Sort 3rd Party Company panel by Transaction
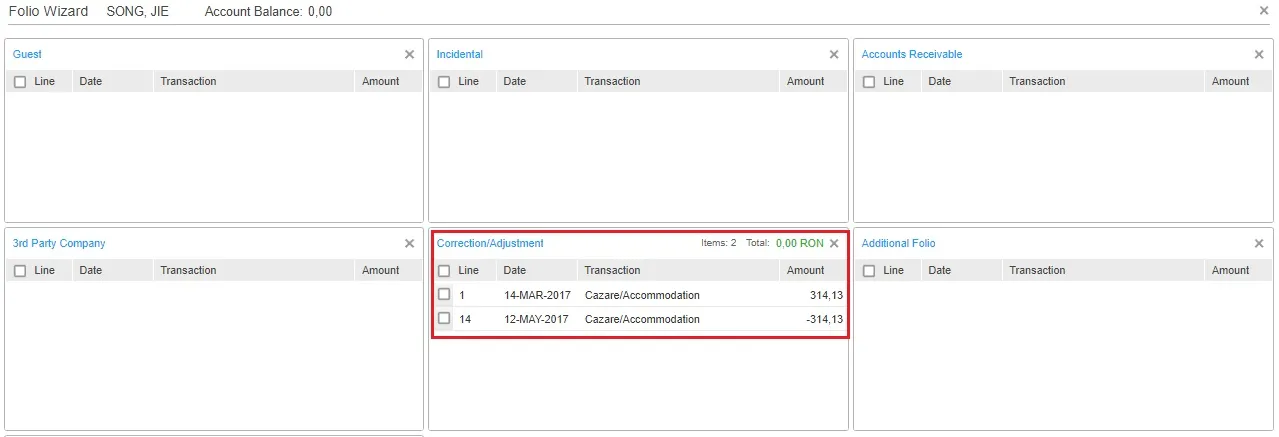 188,271
